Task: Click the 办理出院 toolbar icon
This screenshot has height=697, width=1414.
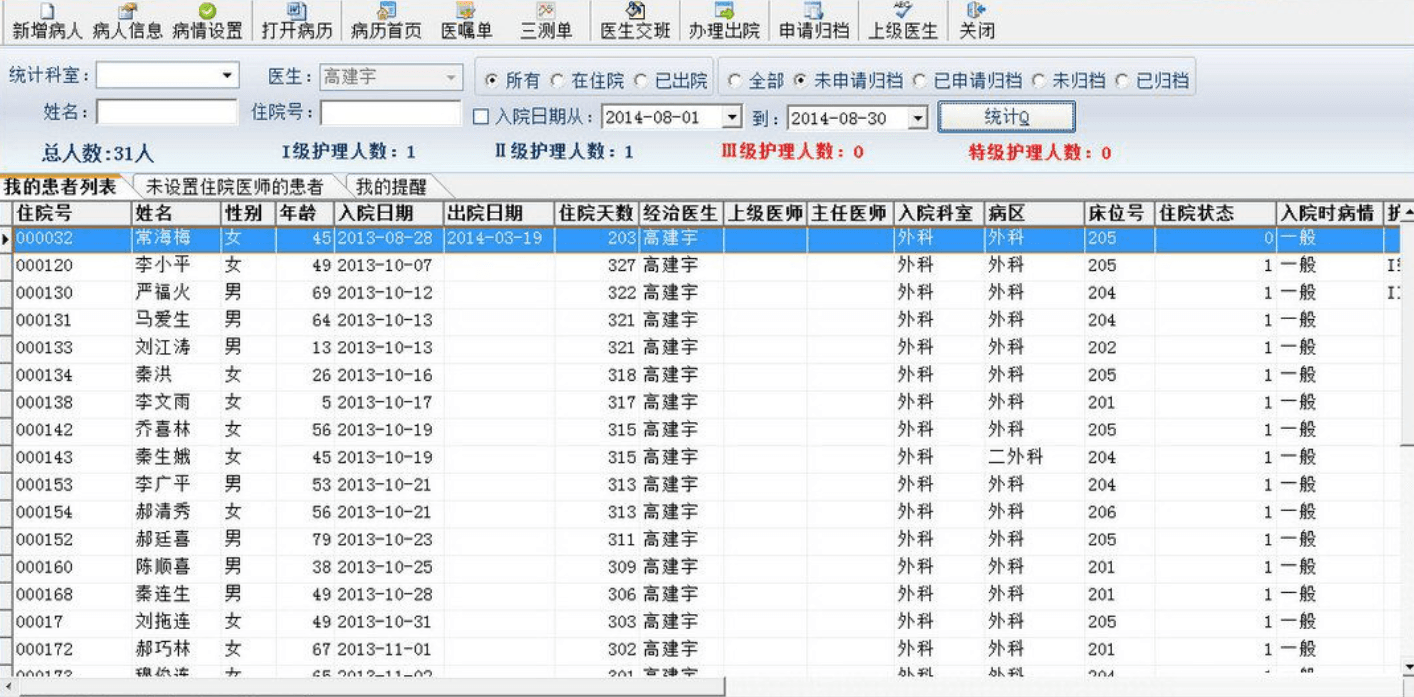Action: click(724, 21)
